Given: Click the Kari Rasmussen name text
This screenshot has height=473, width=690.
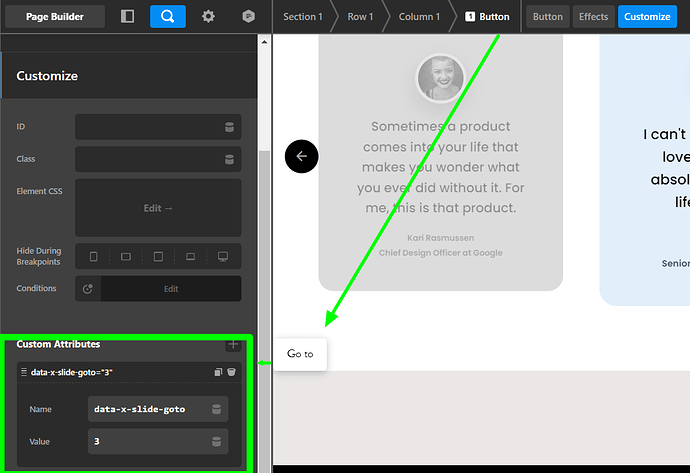Looking at the screenshot, I should coord(440,238).
